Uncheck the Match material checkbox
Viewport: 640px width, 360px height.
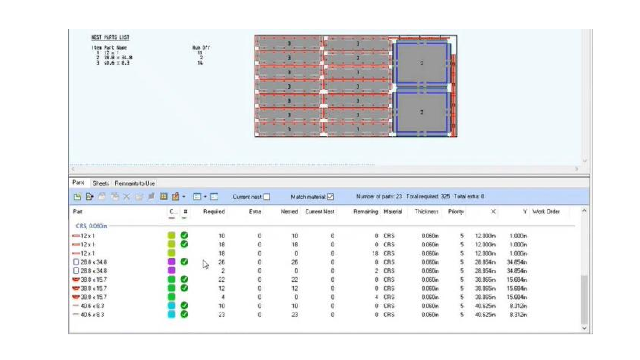point(331,197)
